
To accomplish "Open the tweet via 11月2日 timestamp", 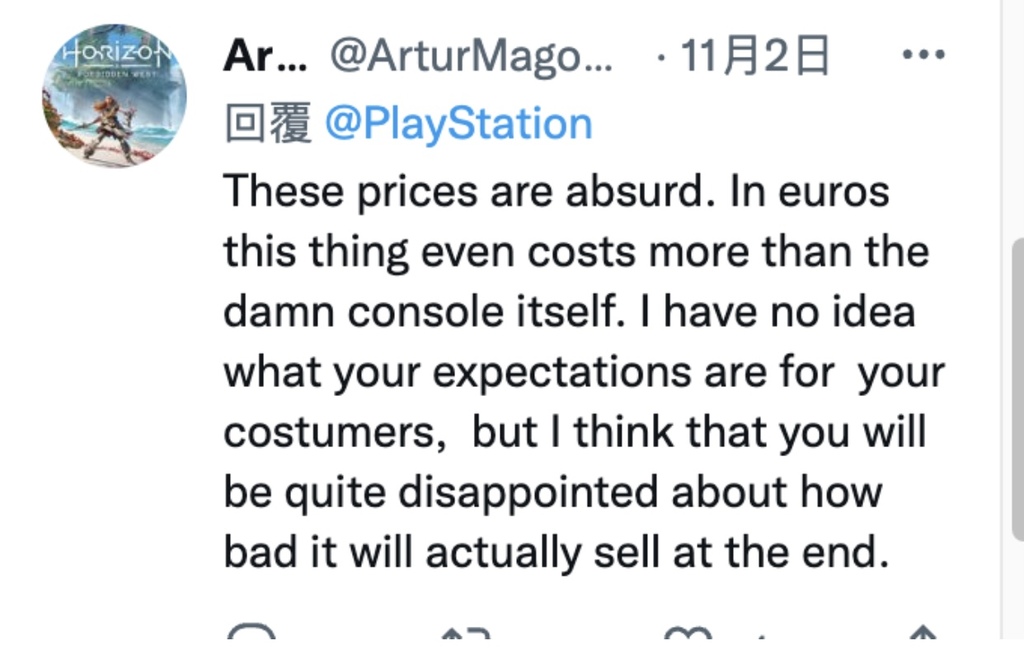I will (x=755, y=57).
